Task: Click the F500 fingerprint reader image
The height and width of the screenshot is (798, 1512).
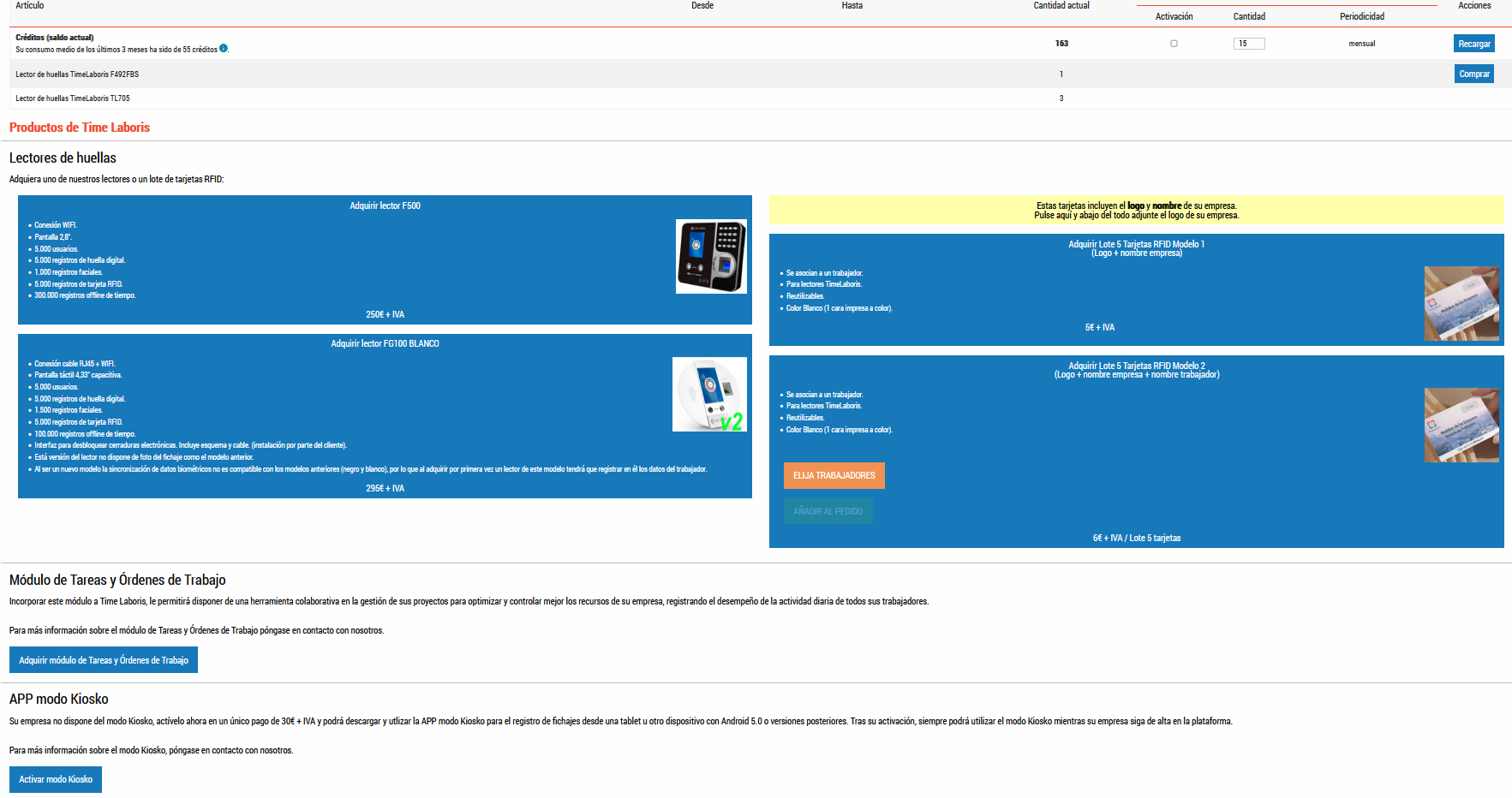Action: click(x=711, y=256)
